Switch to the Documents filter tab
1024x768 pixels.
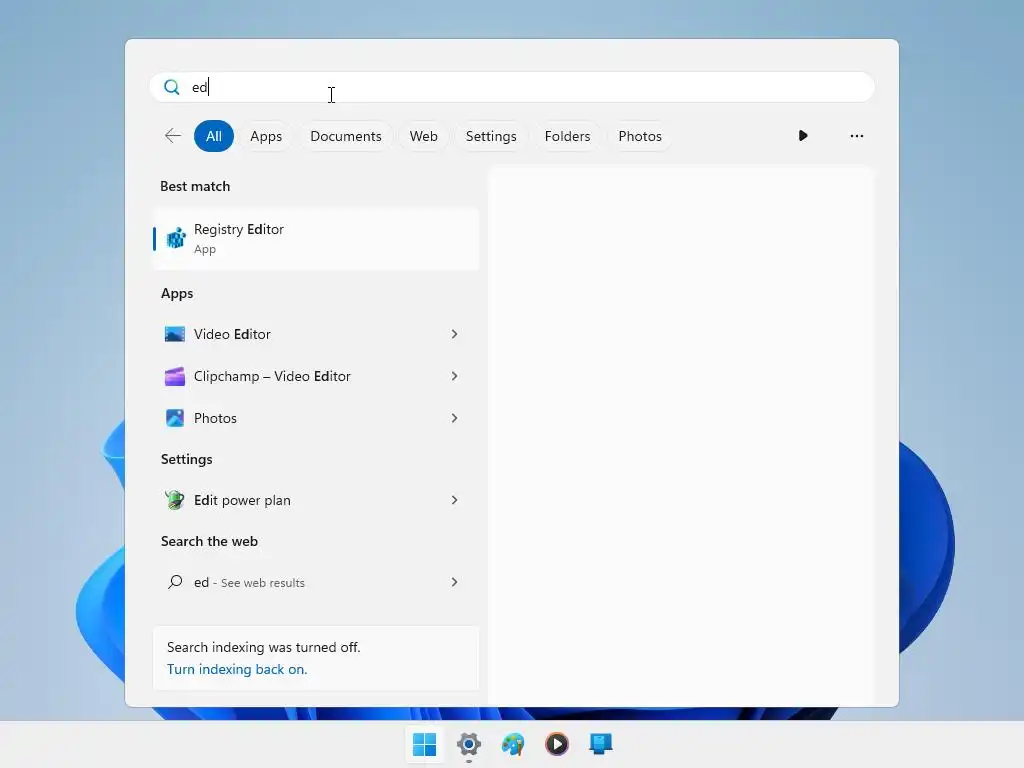(x=345, y=136)
